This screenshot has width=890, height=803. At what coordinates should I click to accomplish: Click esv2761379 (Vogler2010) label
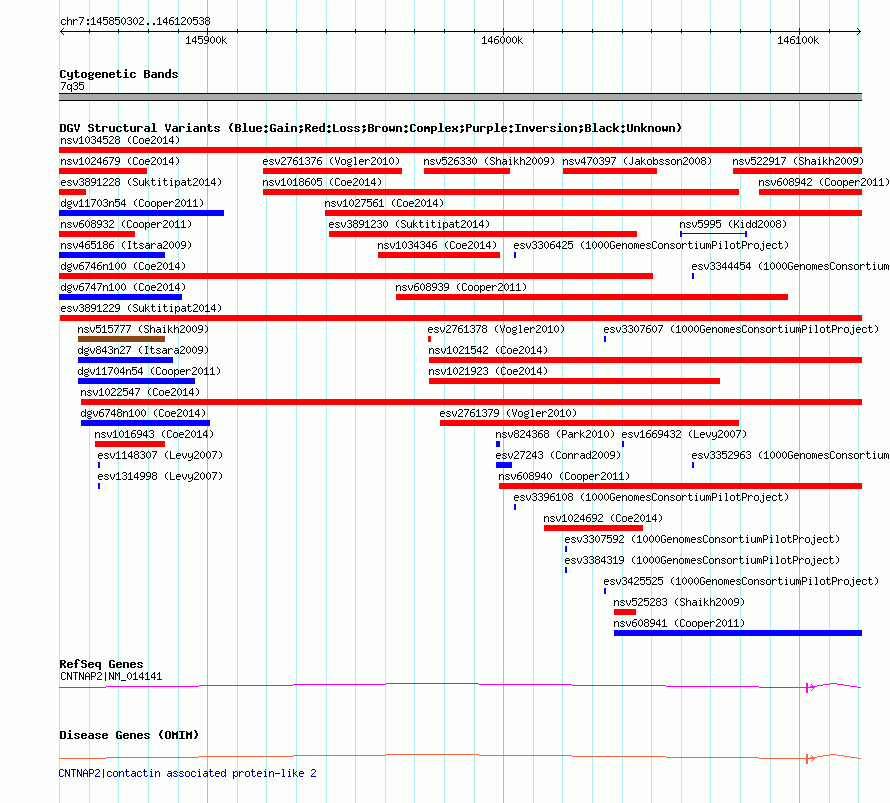click(x=508, y=413)
